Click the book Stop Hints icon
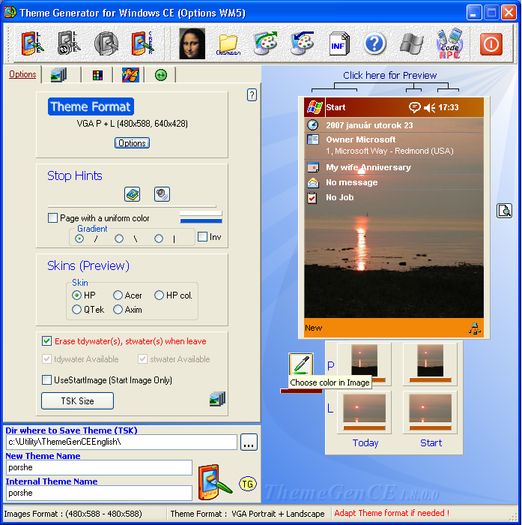The width and height of the screenshot is (522, 525). 132,194
